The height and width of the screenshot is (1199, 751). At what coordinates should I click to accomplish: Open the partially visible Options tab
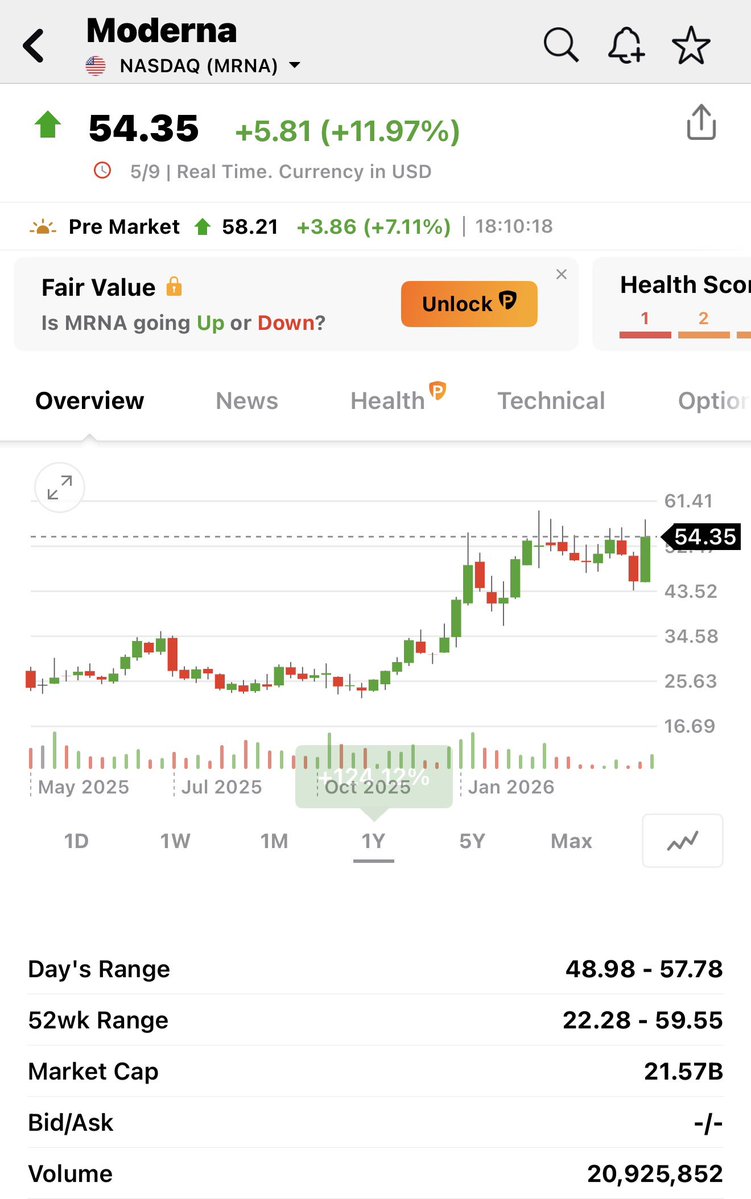coord(713,401)
